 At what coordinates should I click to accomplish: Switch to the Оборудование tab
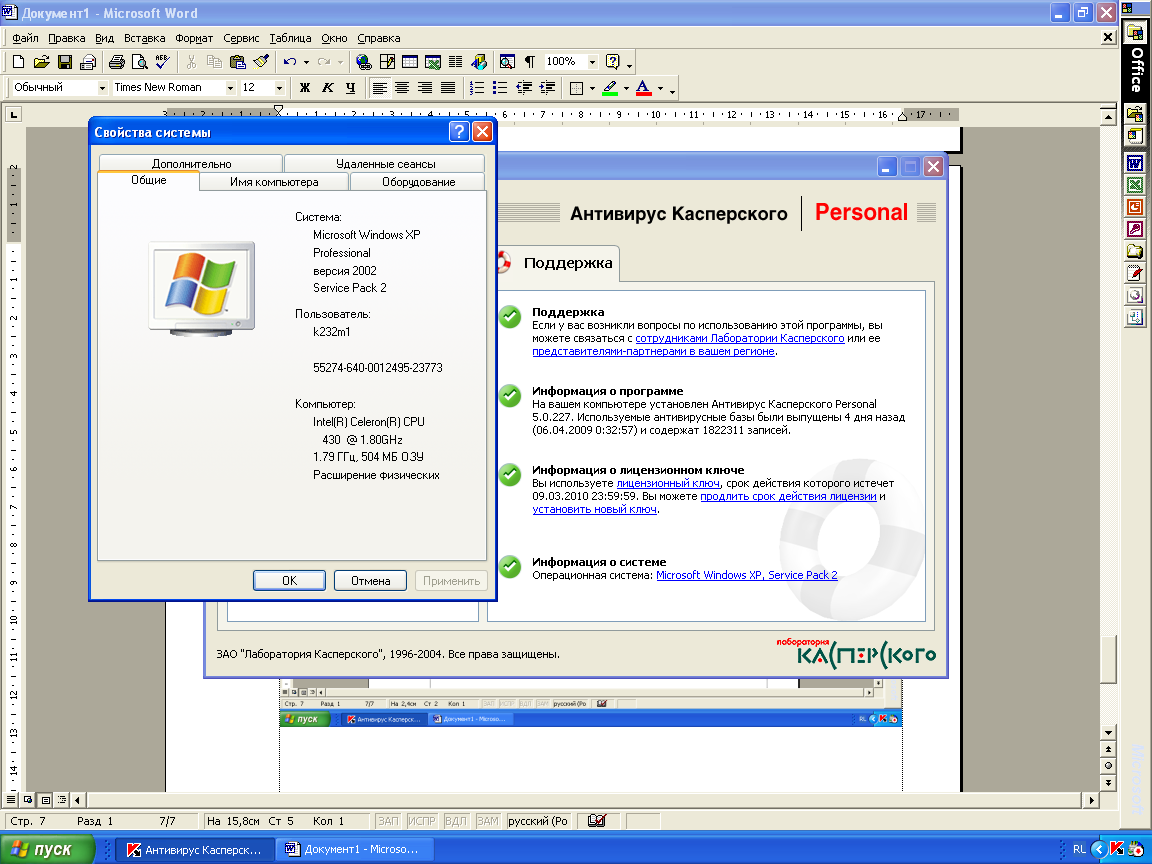point(418,181)
